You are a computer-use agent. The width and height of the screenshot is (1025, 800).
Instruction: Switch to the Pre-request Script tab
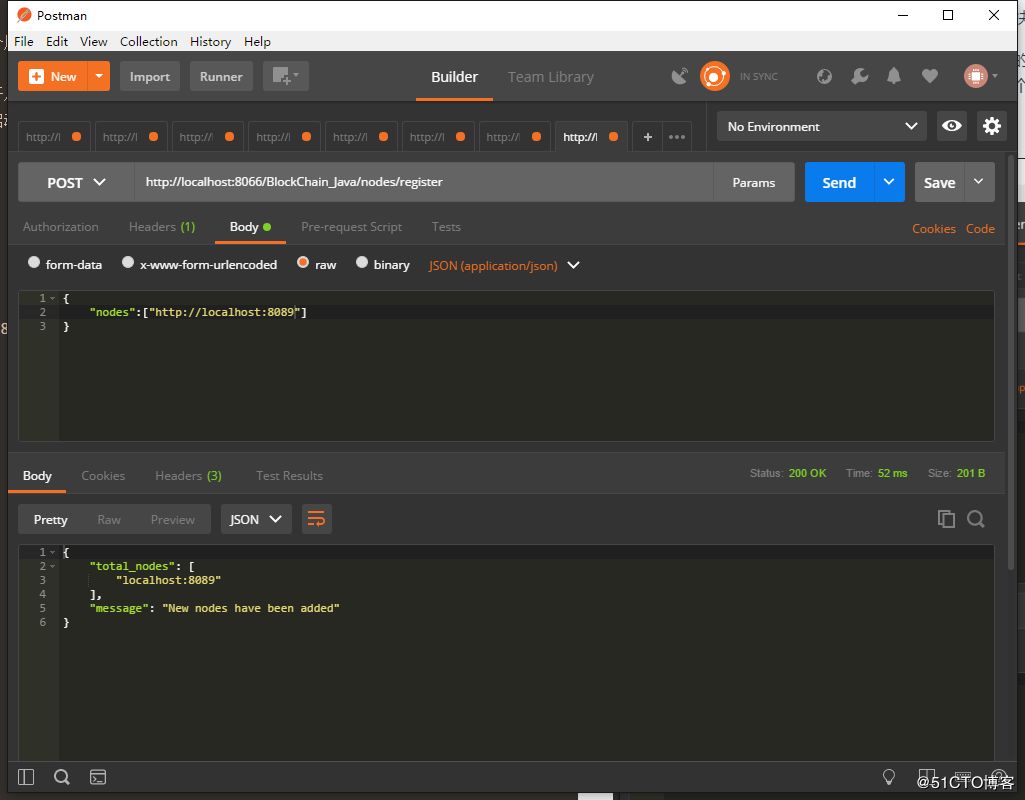pos(351,227)
